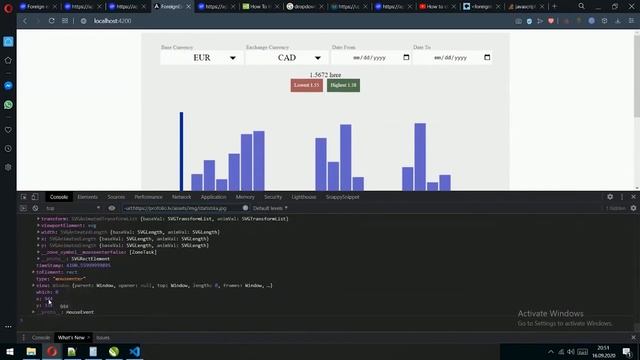
Task: Show hidden system tray icons chevron
Action: coord(551,352)
